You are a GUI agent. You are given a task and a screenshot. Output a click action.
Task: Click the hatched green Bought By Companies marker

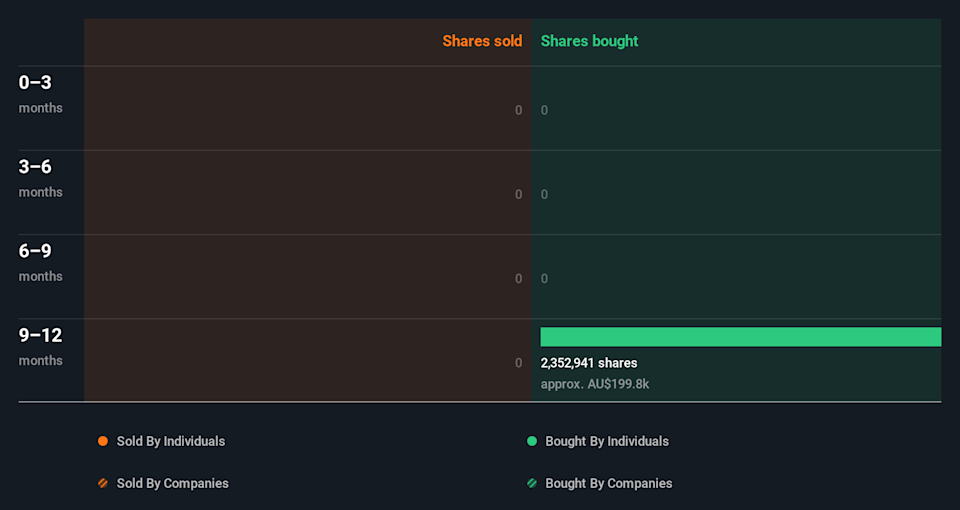pos(532,483)
